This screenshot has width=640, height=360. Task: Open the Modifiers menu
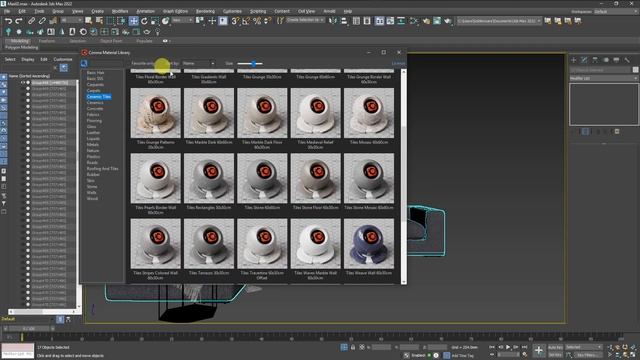(x=120, y=11)
